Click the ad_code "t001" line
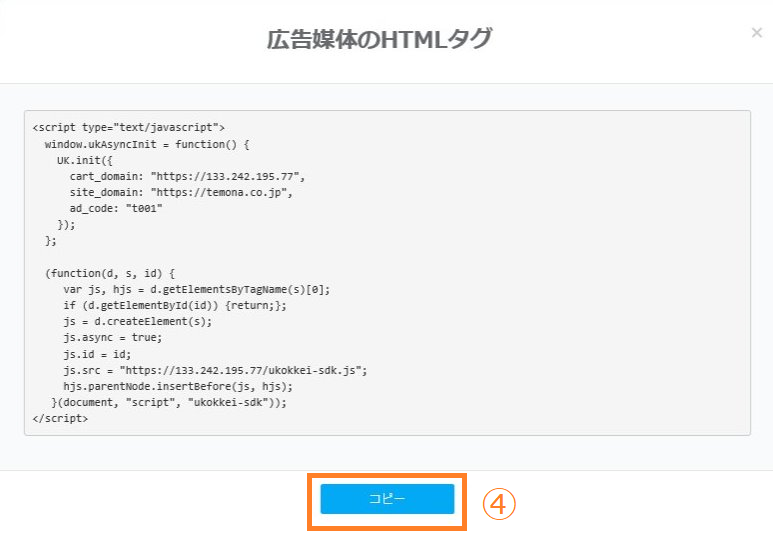The image size is (775, 541). coord(116,208)
